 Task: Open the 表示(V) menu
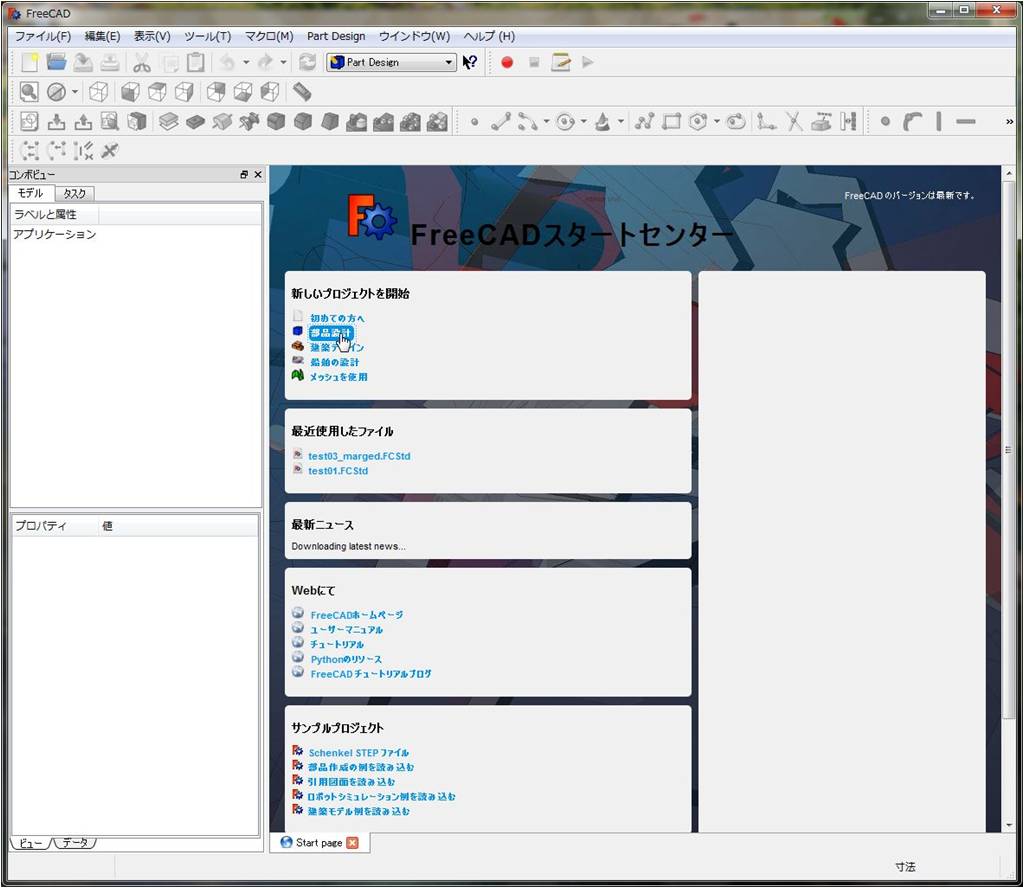tap(152, 37)
